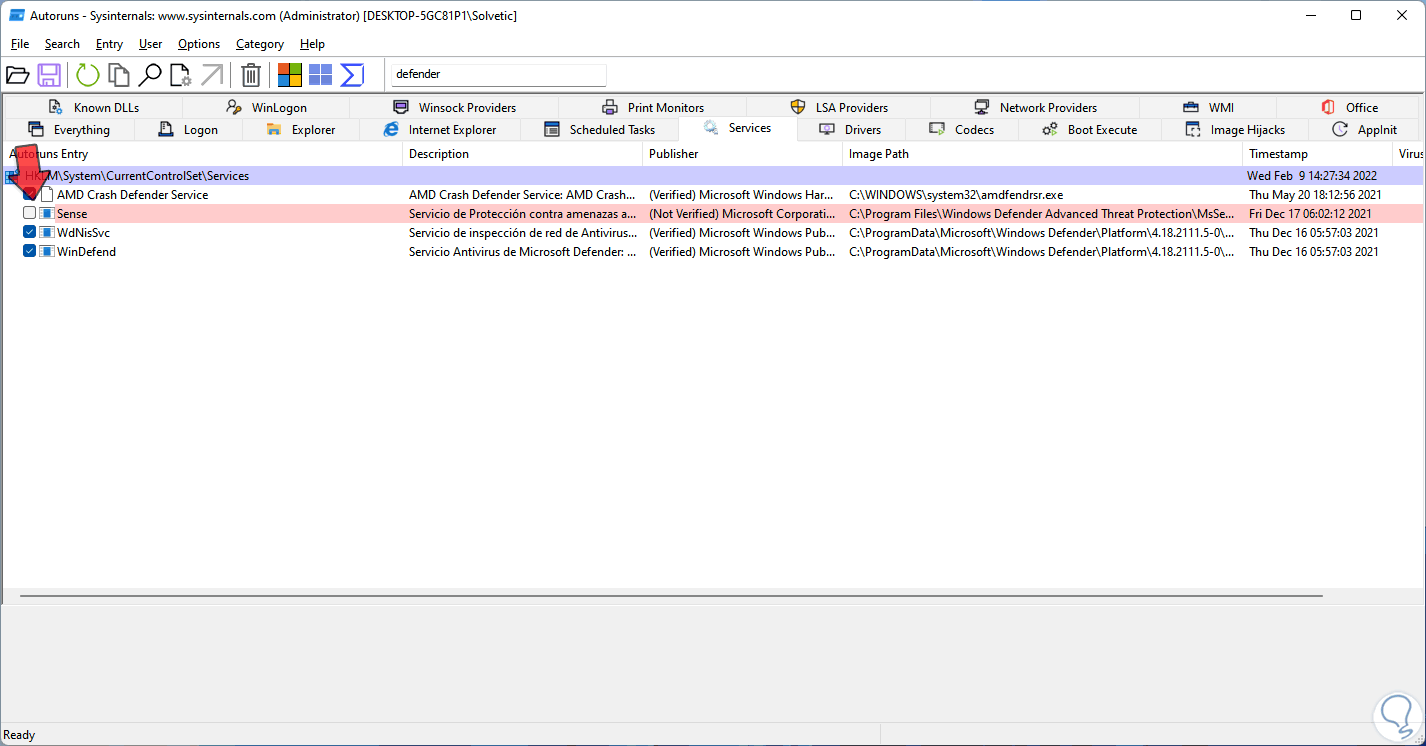Click the horizontal scrollbar below the list
This screenshot has width=1426, height=746.
click(x=671, y=596)
